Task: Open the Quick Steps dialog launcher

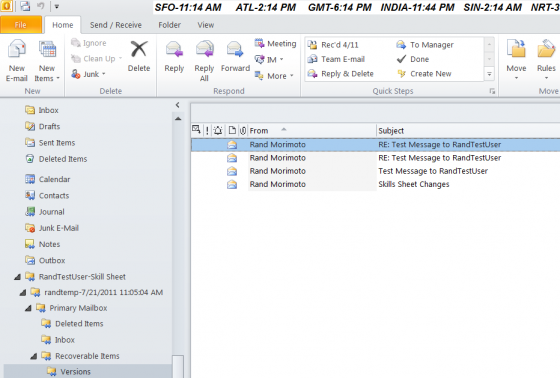Action: [492, 91]
